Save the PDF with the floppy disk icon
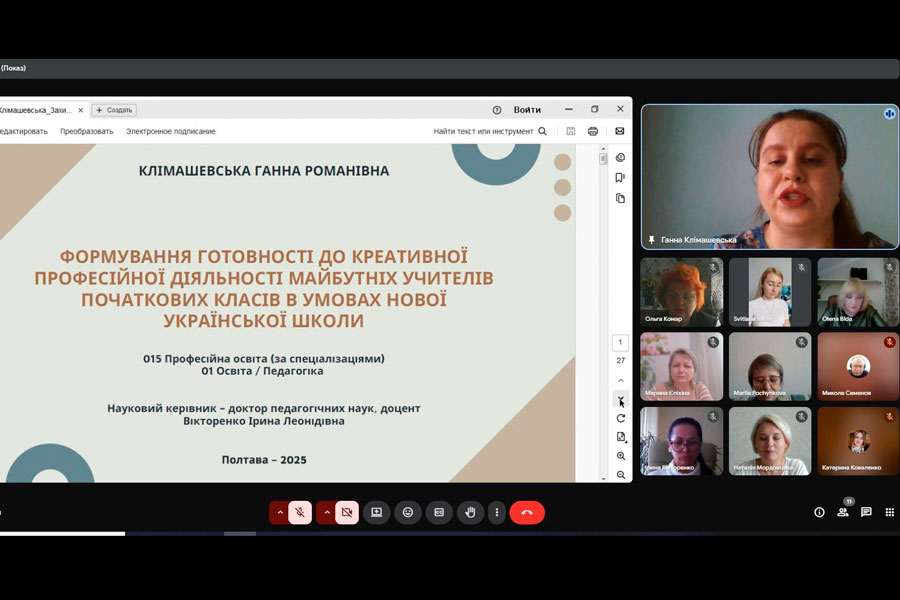Viewport: 900px width, 600px height. click(x=571, y=131)
